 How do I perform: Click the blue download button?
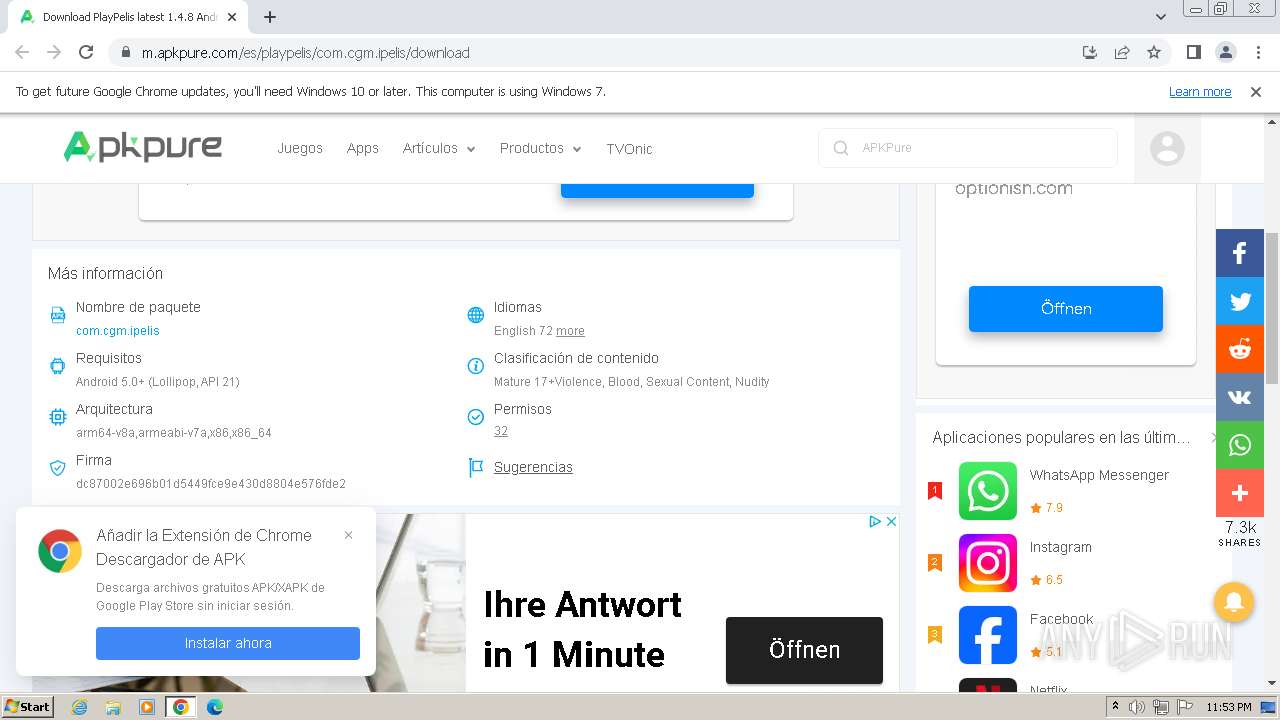(657, 190)
